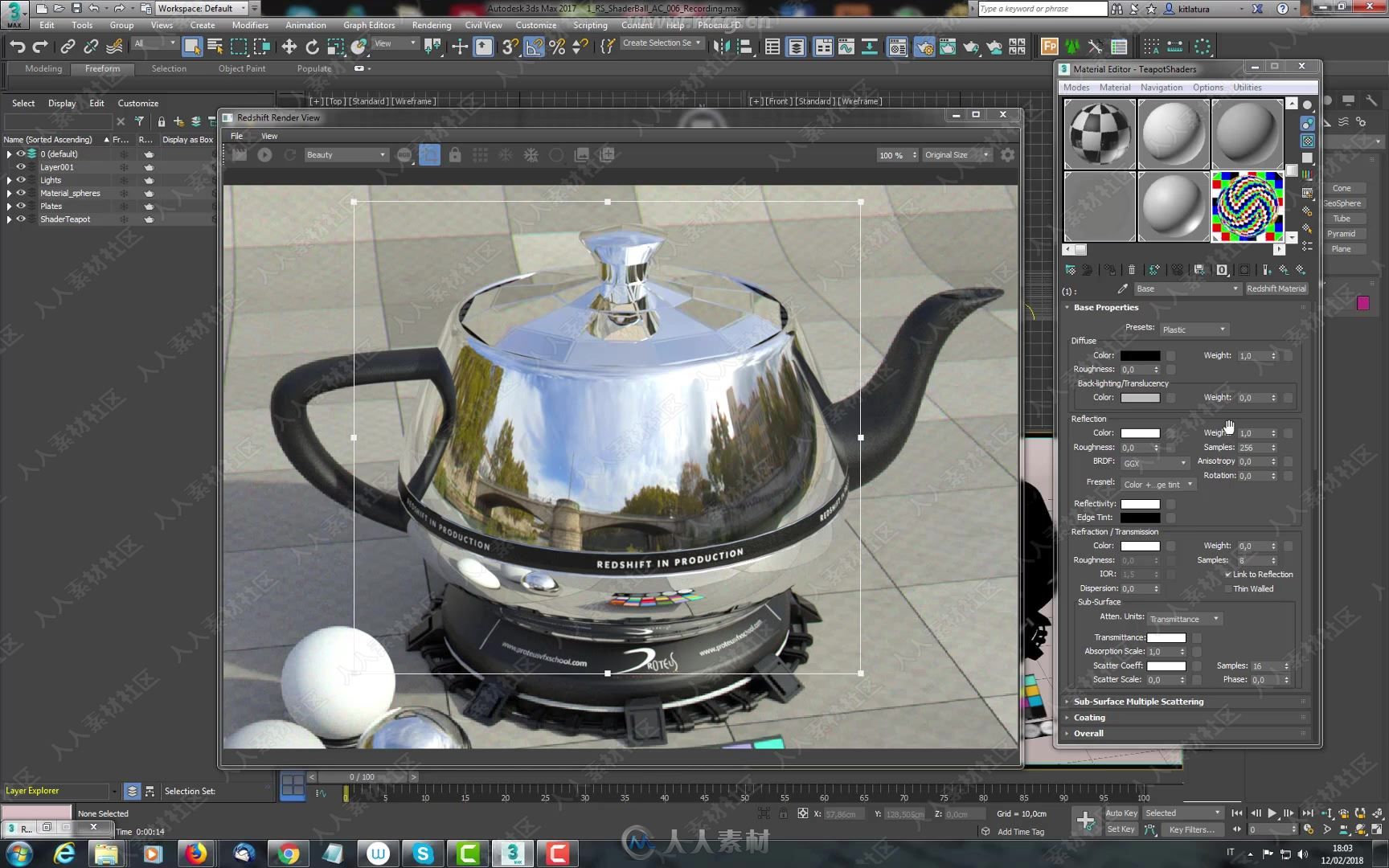The width and height of the screenshot is (1389, 868).
Task: Open the Modifiers menu
Action: (x=250, y=25)
